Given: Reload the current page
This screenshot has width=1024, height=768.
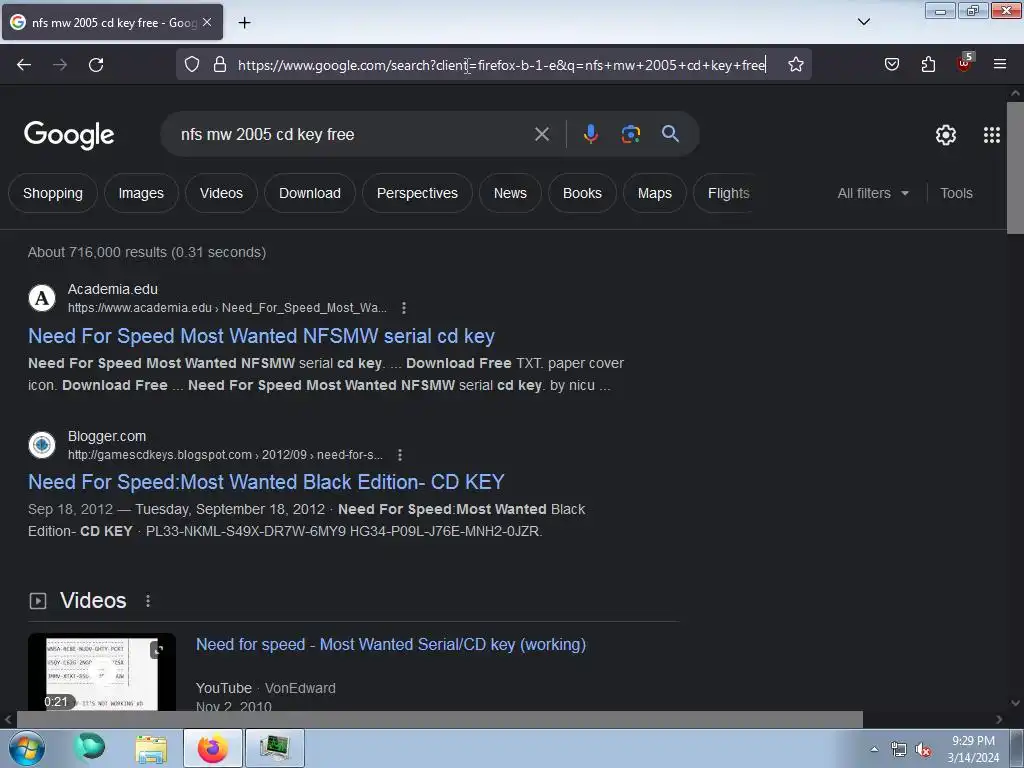Looking at the screenshot, I should [96, 65].
